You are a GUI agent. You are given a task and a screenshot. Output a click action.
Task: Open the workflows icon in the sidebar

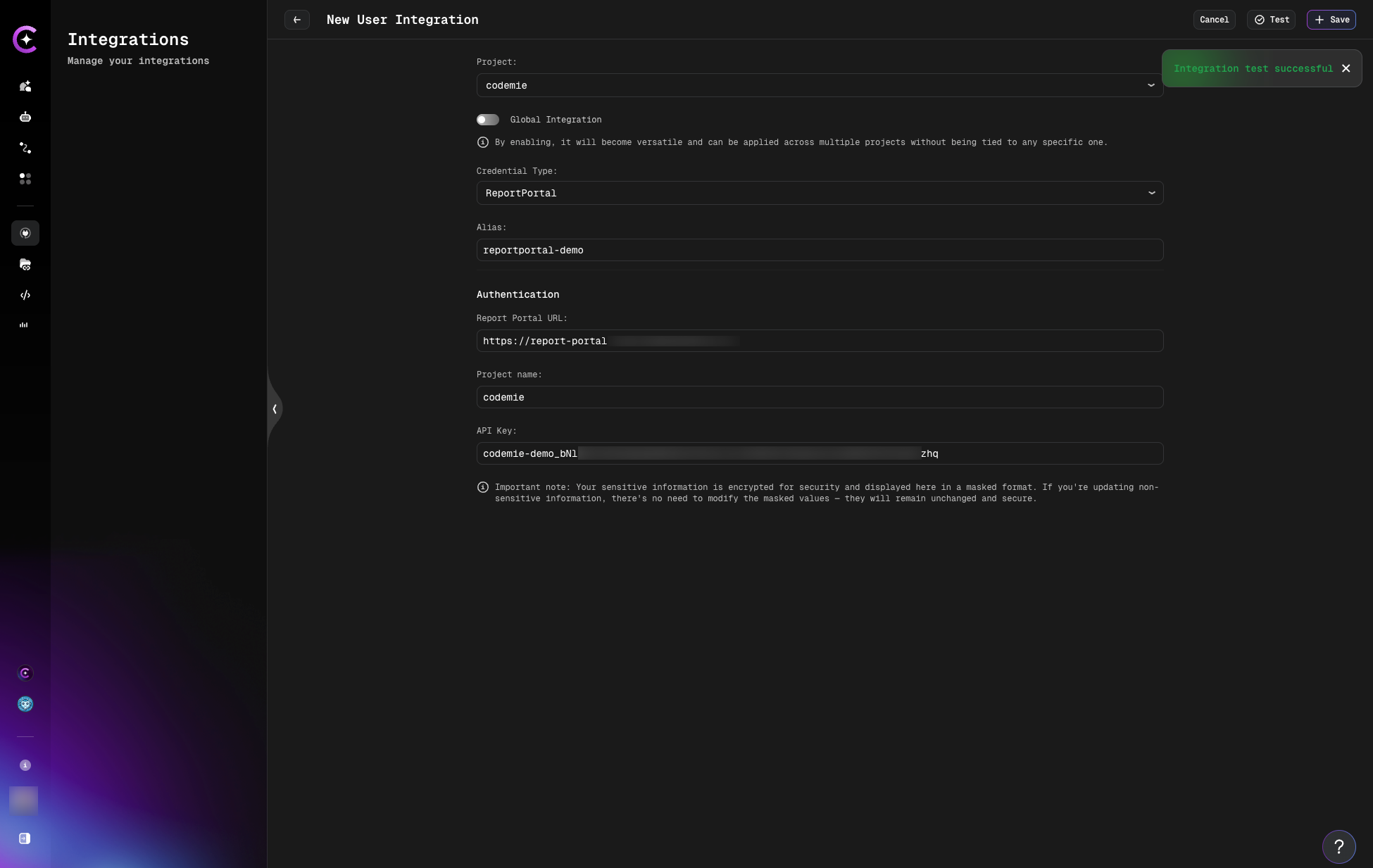point(25,148)
